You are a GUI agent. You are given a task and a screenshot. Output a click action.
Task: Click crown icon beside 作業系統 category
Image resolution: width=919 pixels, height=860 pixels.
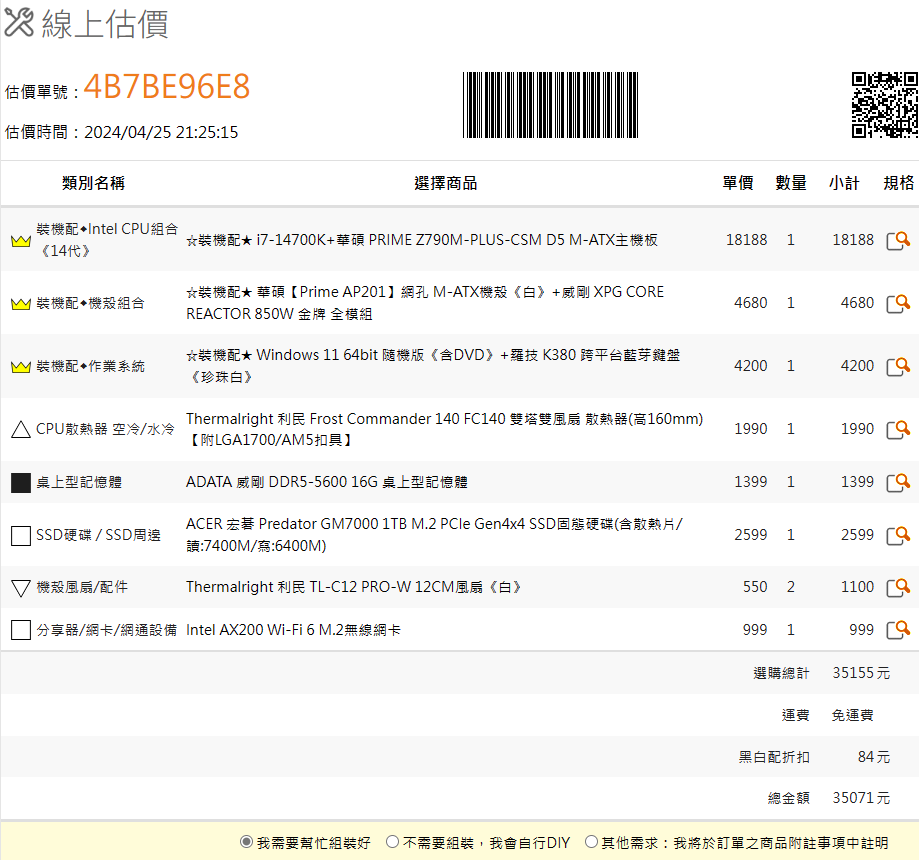(x=21, y=367)
